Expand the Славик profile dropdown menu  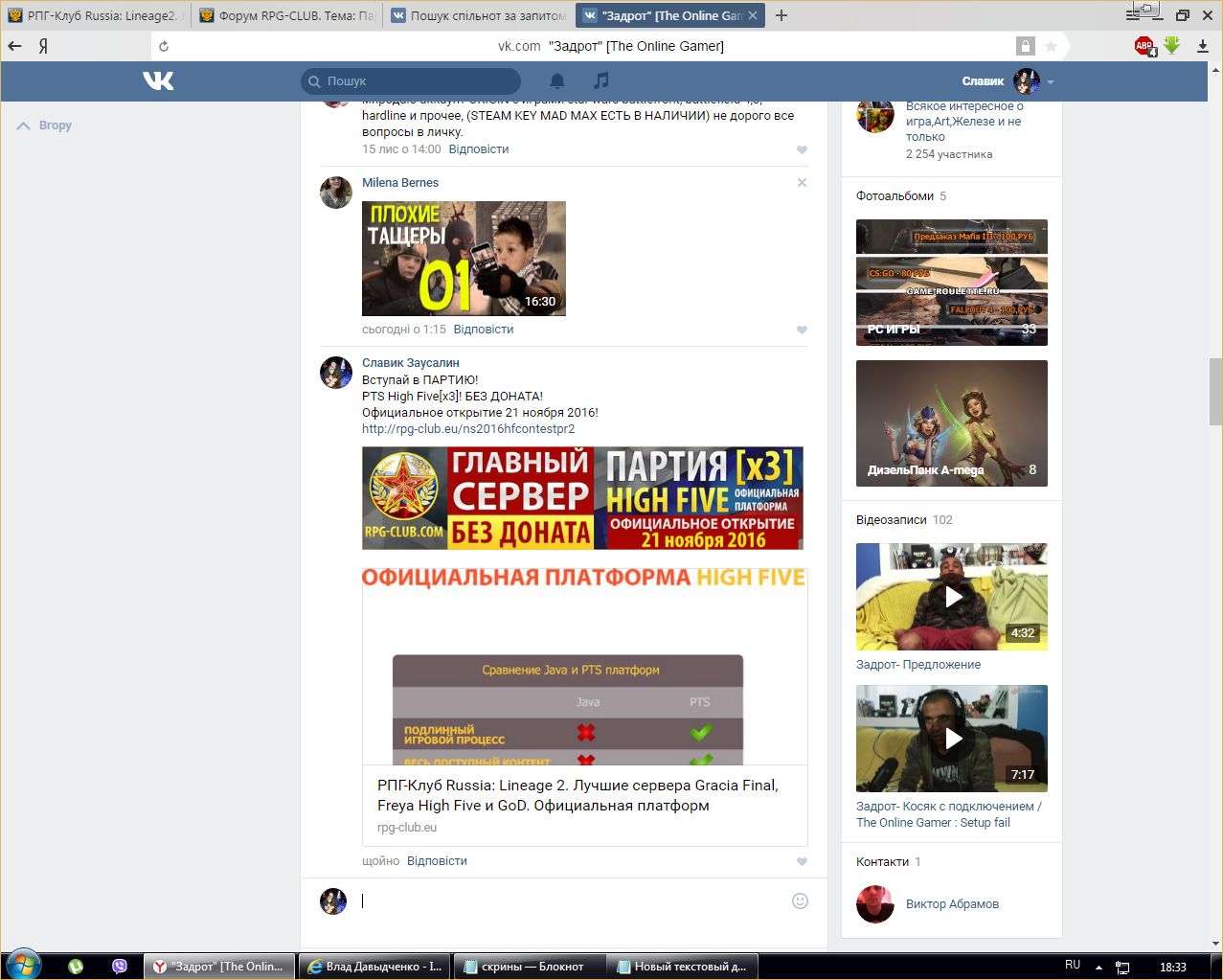[1051, 82]
